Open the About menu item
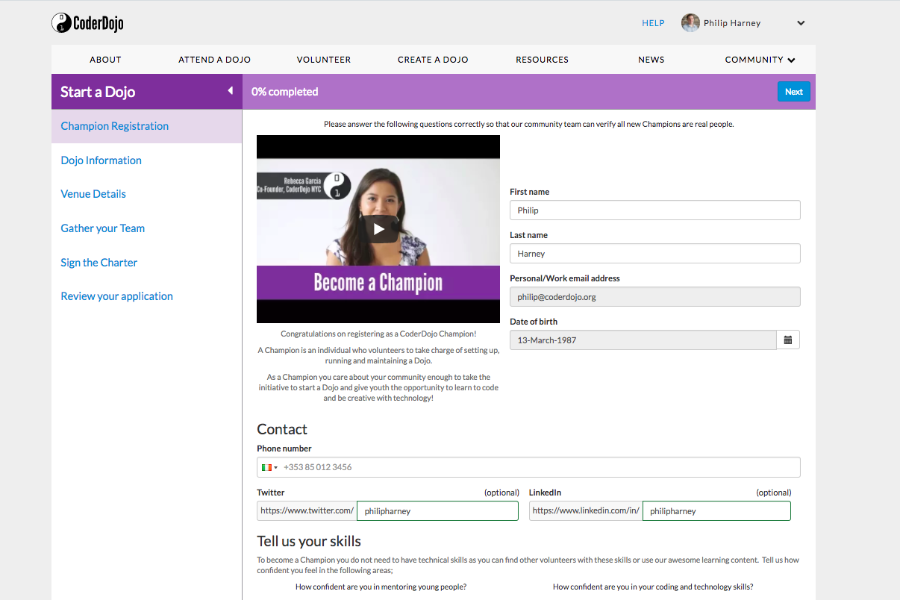 pos(105,60)
